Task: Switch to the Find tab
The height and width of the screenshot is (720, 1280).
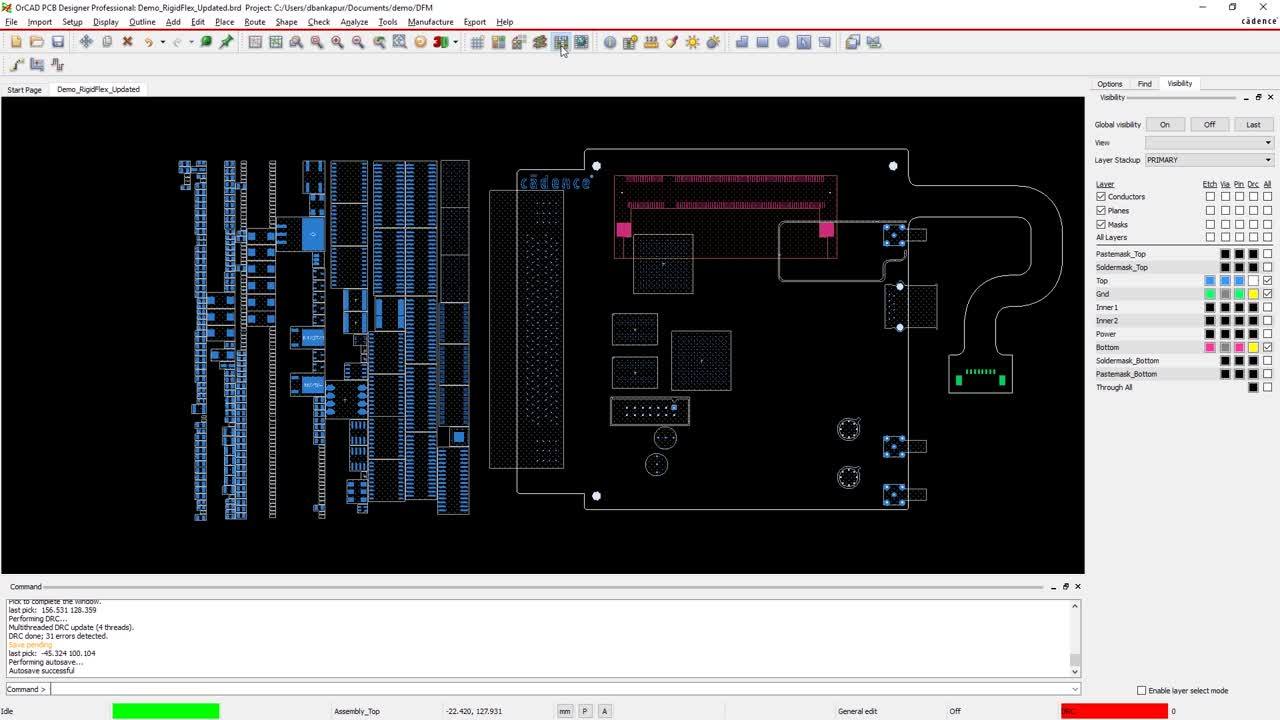Action: (1144, 84)
